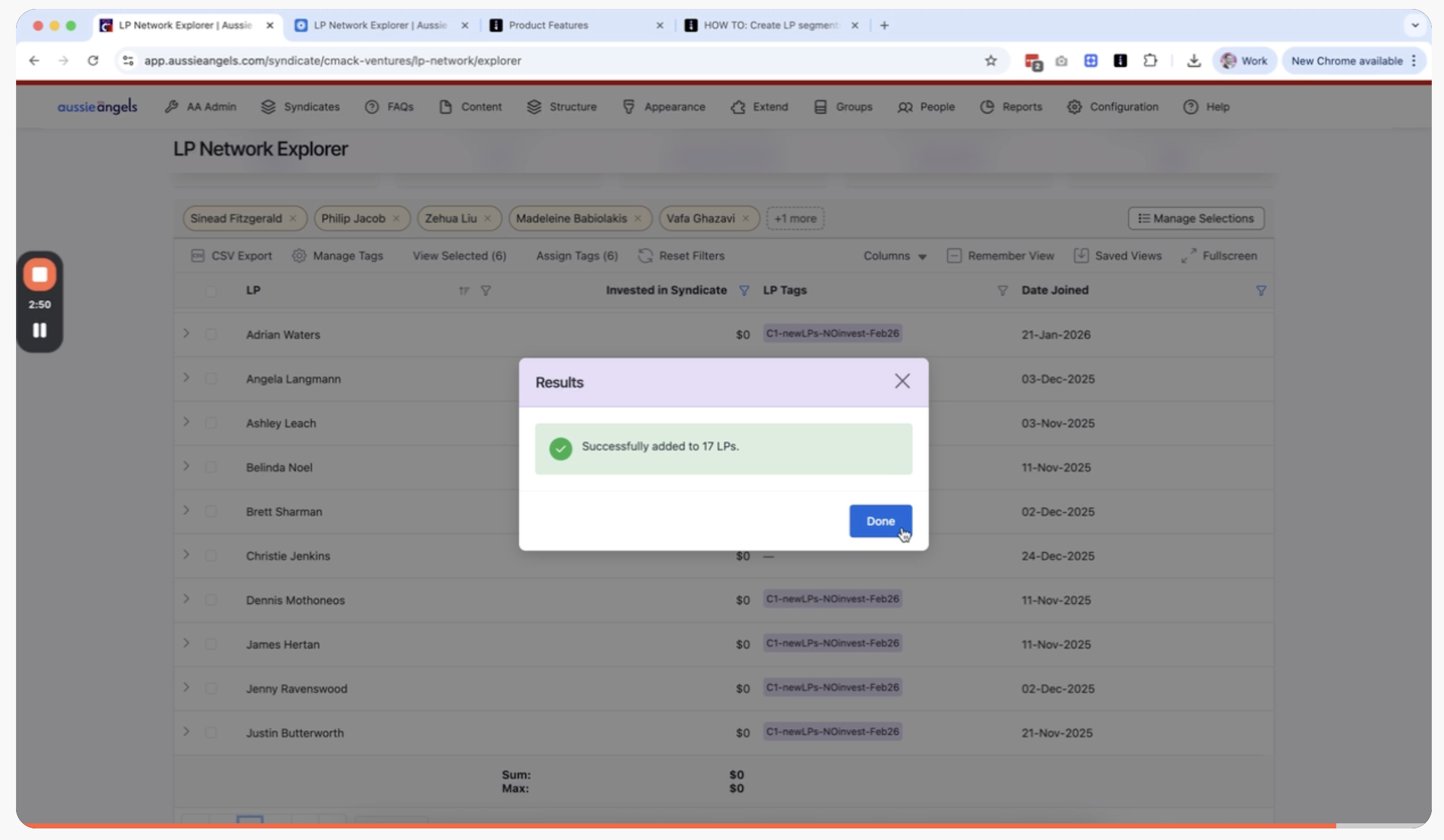Open the Extend menu
Image resolution: width=1444 pixels, height=840 pixels.
coord(760,106)
